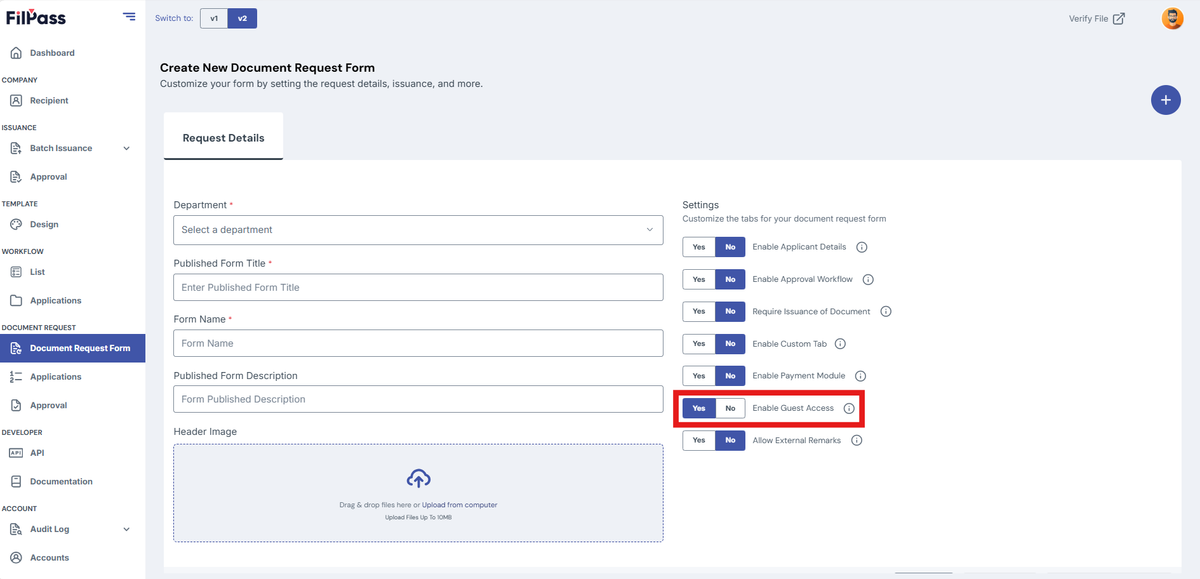This screenshot has height=579, width=1200.
Task: Open Accounts under Account
Action: [x=50, y=557]
